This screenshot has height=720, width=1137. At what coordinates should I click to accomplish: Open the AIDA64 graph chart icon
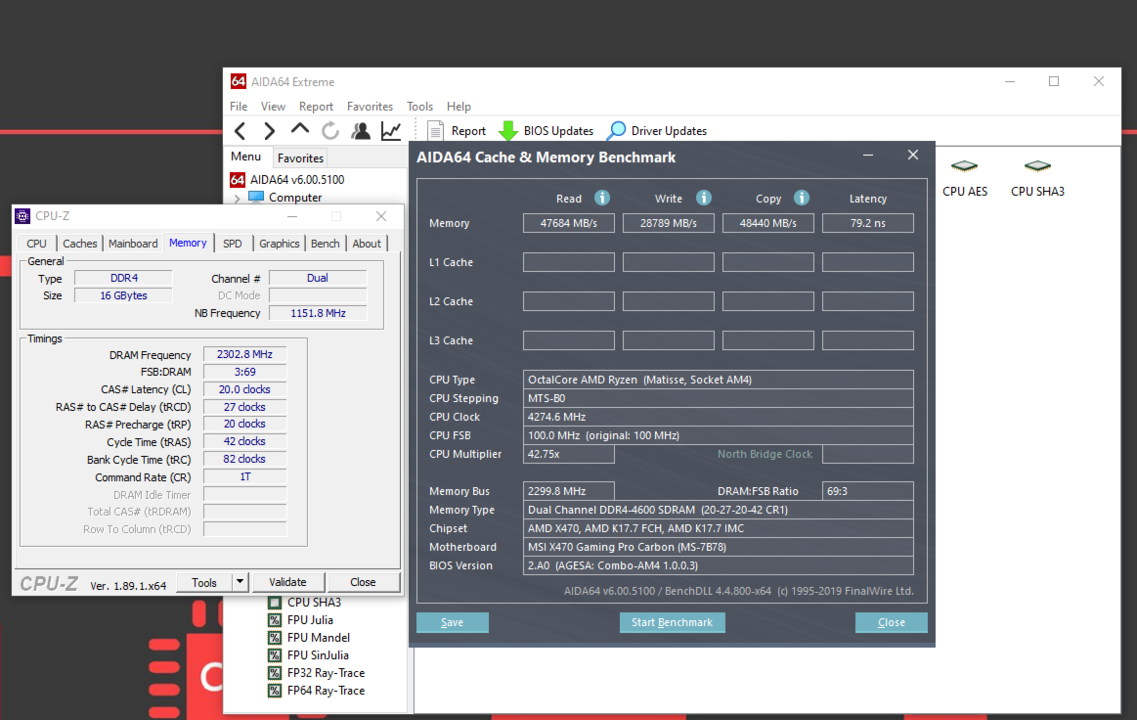pos(391,131)
